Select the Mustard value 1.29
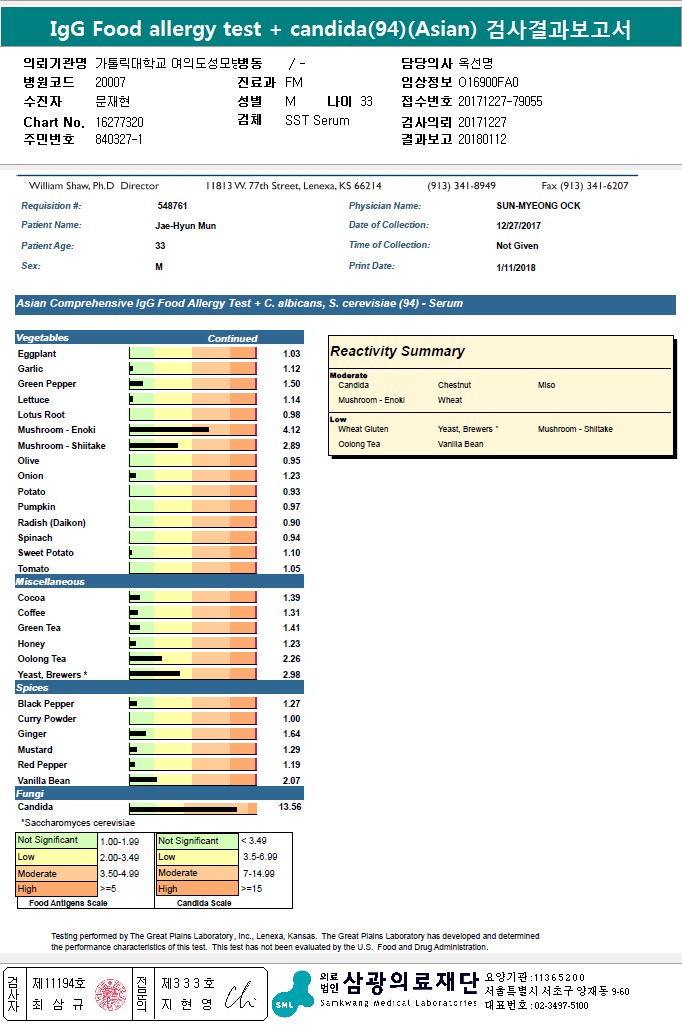The image size is (682, 1032). coord(292,750)
